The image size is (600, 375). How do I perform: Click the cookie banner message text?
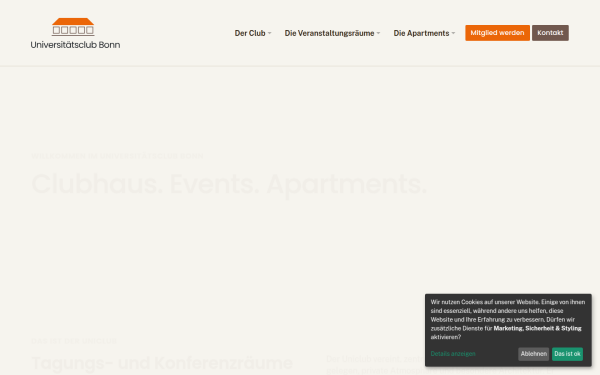tap(508, 320)
